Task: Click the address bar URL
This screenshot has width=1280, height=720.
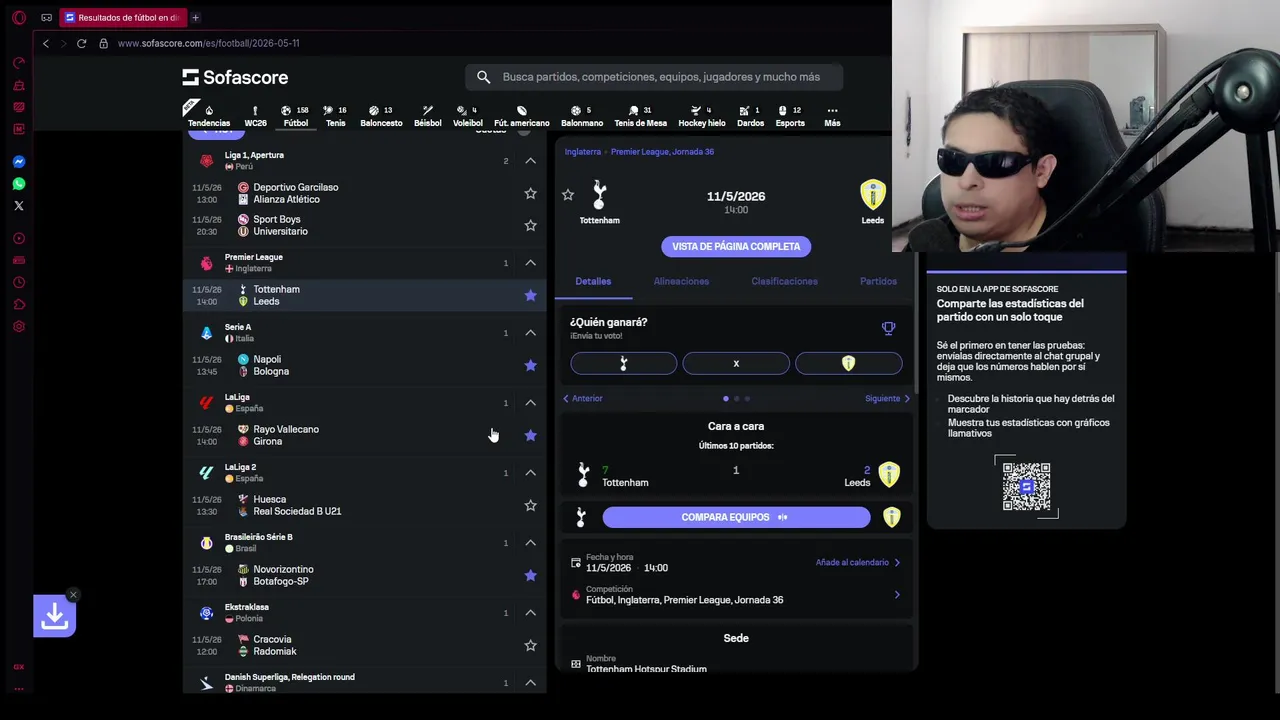Action: [208, 43]
